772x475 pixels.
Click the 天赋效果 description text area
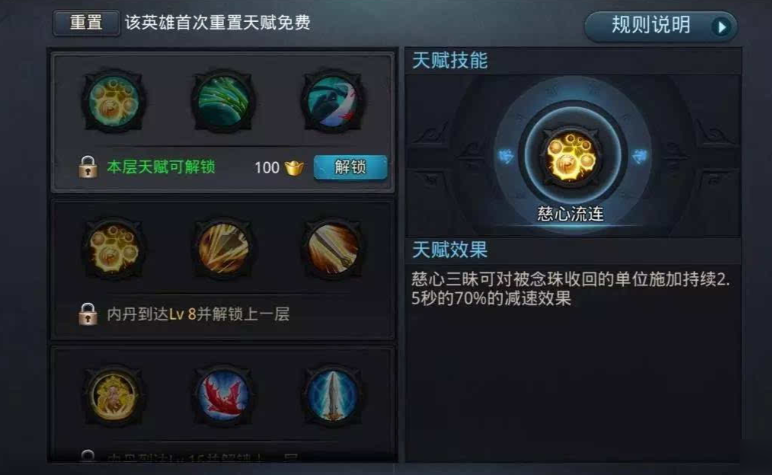coord(571,289)
